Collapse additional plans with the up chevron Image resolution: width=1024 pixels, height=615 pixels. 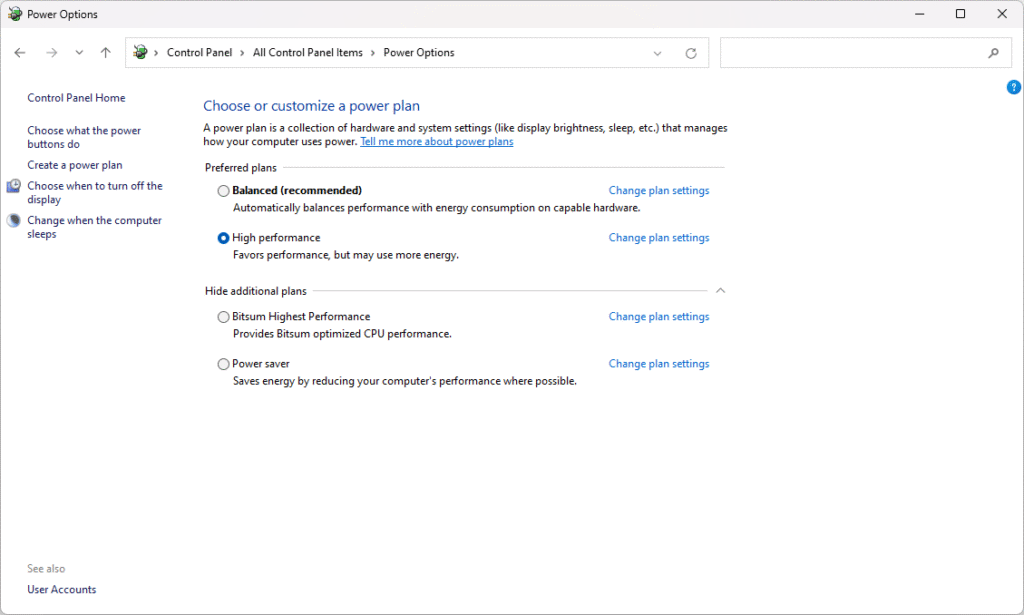coord(720,291)
